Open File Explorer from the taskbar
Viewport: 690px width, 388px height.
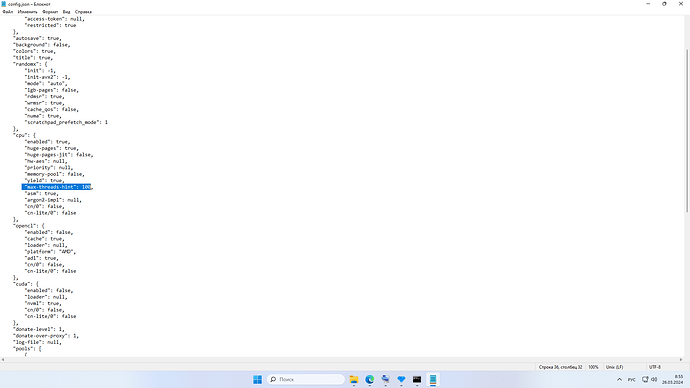pos(354,379)
